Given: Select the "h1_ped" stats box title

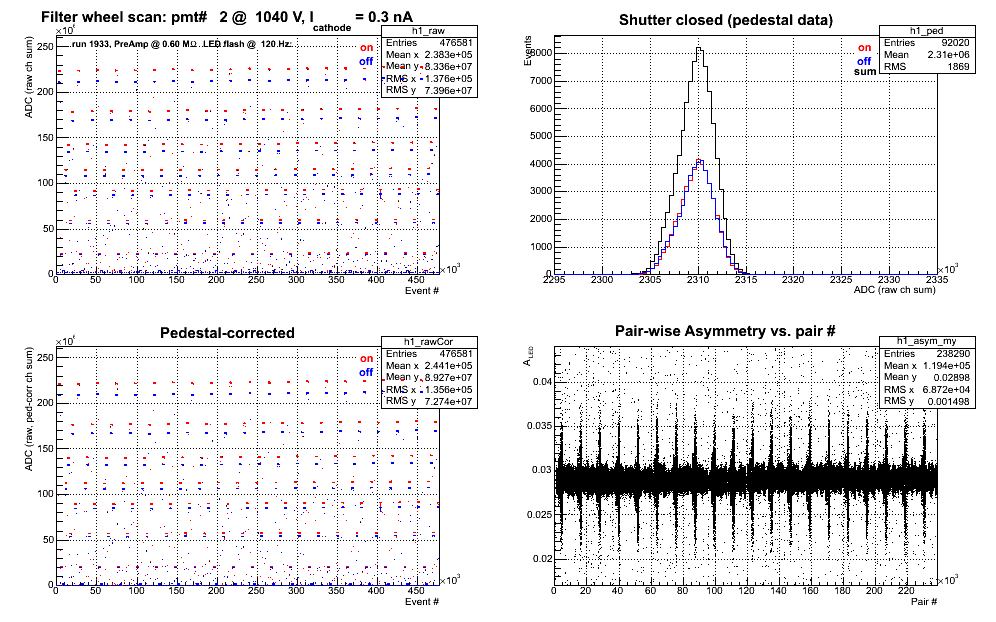Looking at the screenshot, I should pos(926,30).
